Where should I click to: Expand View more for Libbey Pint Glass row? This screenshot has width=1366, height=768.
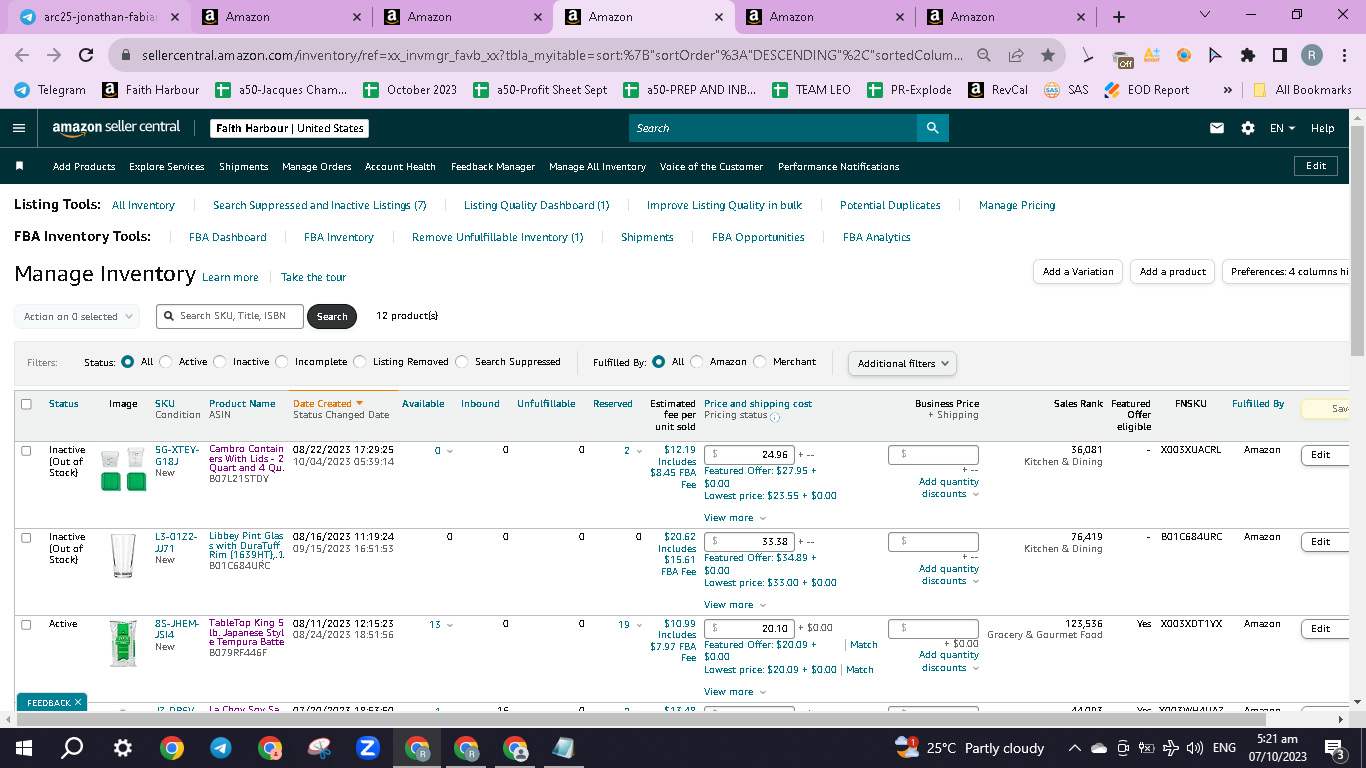pyautogui.click(x=735, y=605)
